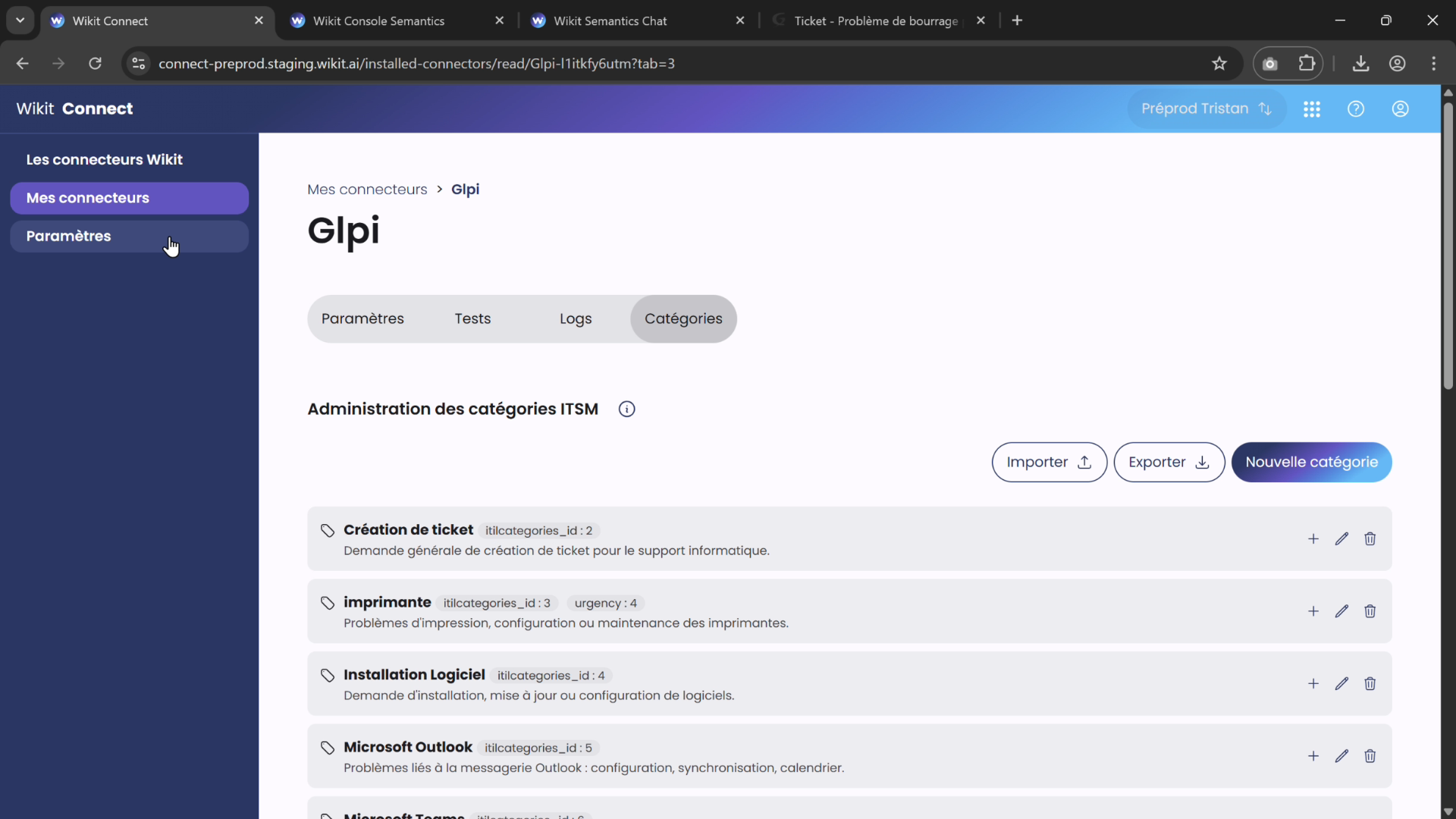The width and height of the screenshot is (1456, 819).
Task: Click the edit pencil icon for Imprimante
Action: 1341,610
